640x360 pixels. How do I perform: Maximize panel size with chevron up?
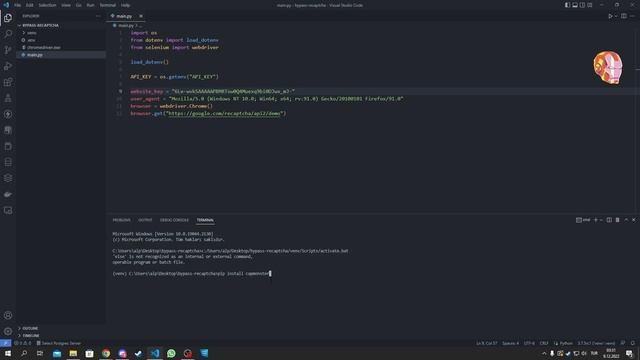tap(626, 220)
